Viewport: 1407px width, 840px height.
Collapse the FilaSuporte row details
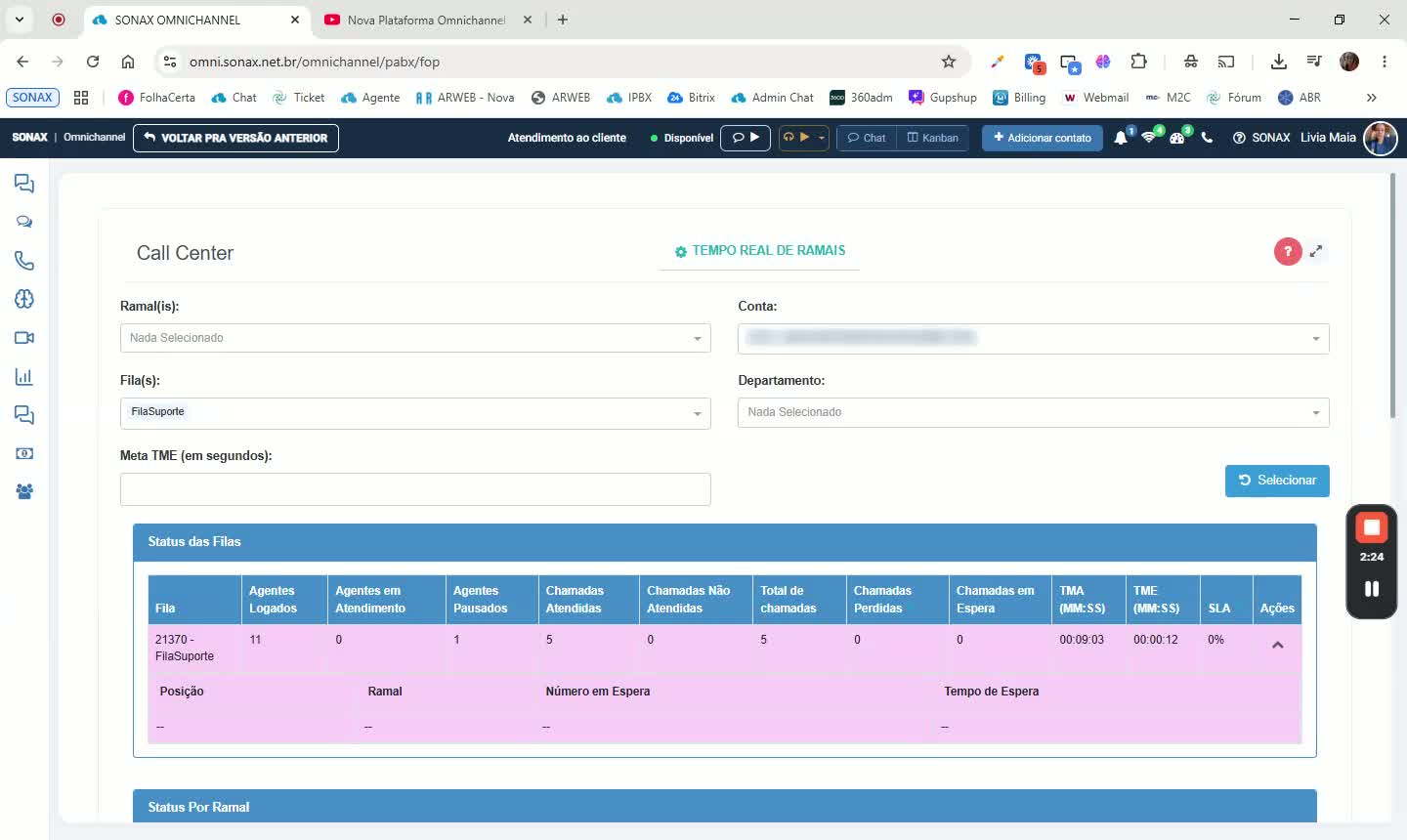click(1277, 645)
